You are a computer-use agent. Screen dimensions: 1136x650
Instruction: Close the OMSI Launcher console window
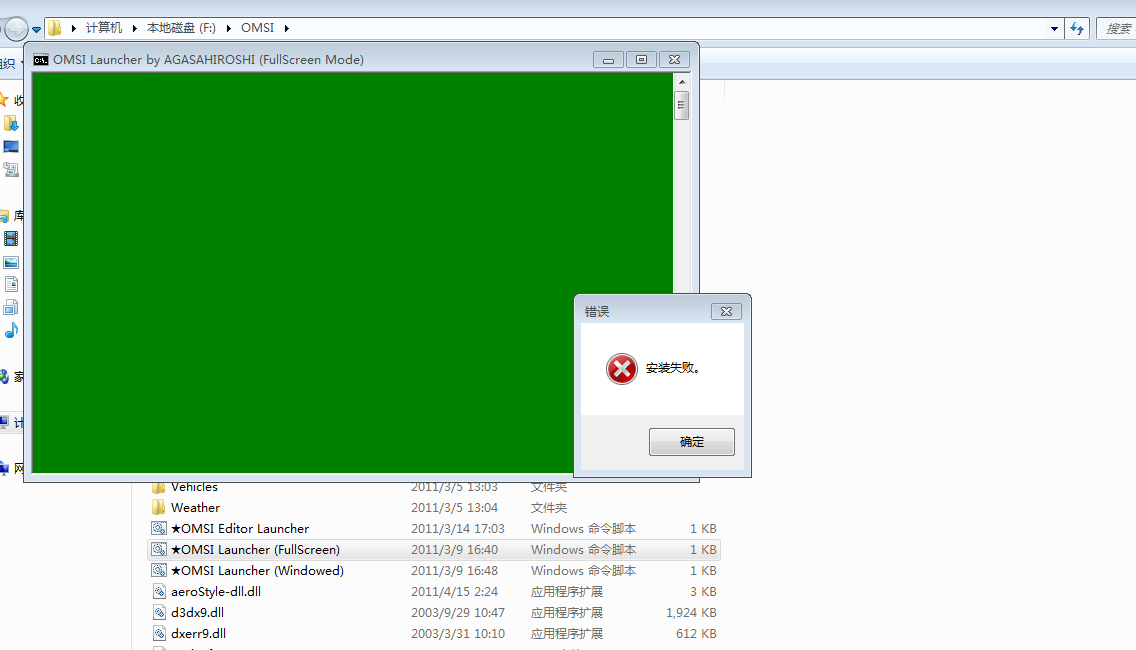pos(674,60)
